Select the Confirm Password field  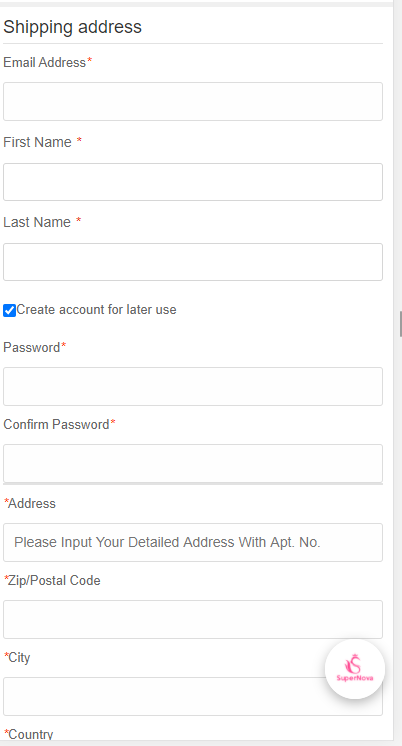193,463
